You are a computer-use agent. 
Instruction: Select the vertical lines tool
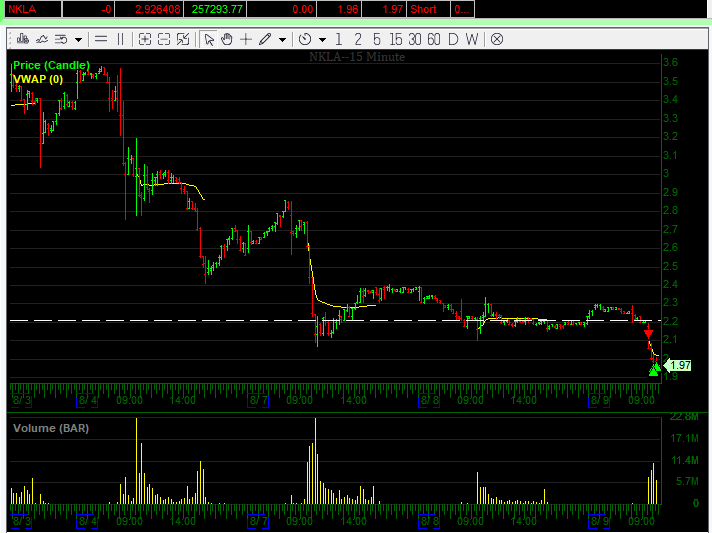click(120, 39)
